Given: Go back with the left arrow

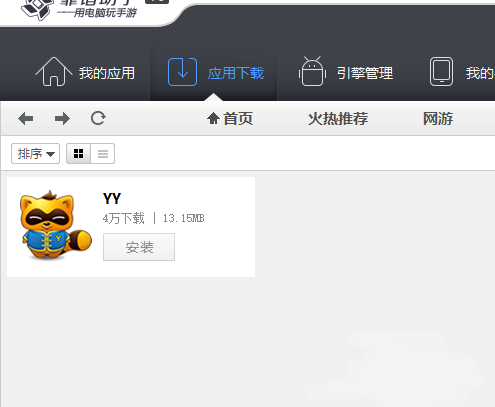Looking at the screenshot, I should click(x=26, y=118).
